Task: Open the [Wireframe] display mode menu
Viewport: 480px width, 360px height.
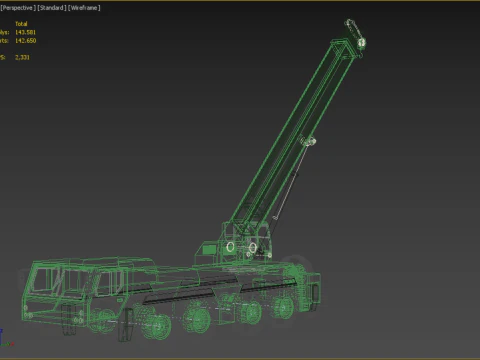Action: [x=84, y=8]
